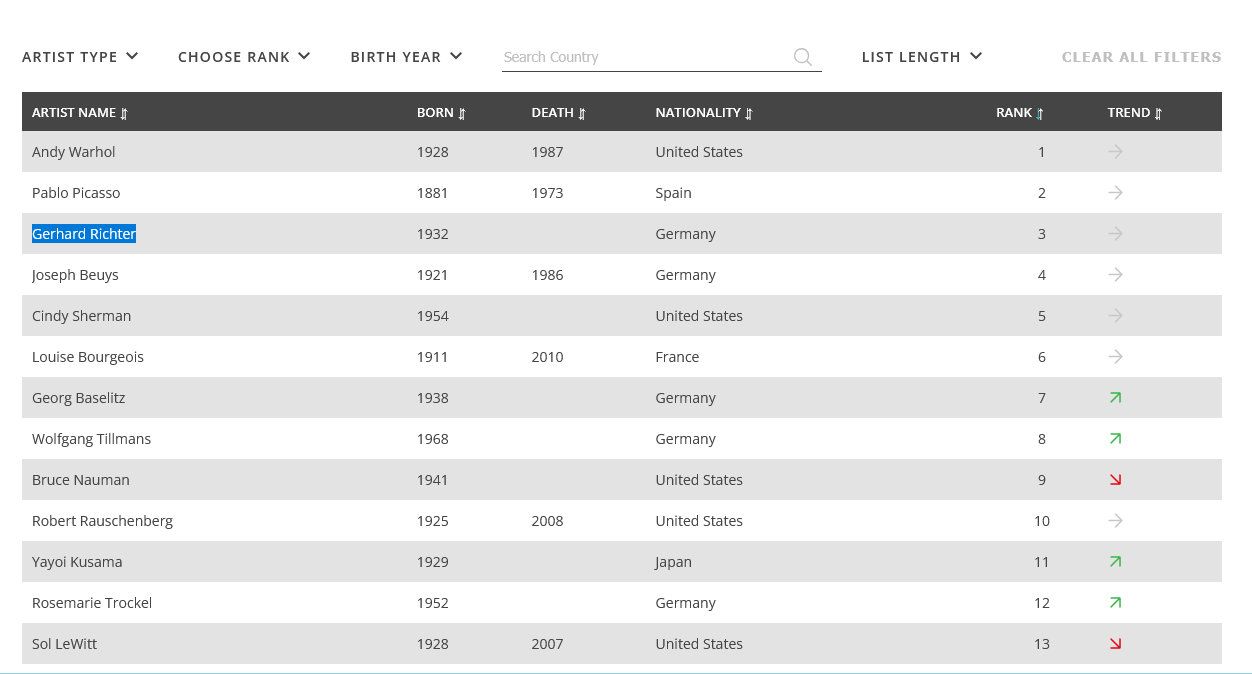Open Joseph Beuys artist entry
This screenshot has height=674, width=1252.
tap(75, 275)
